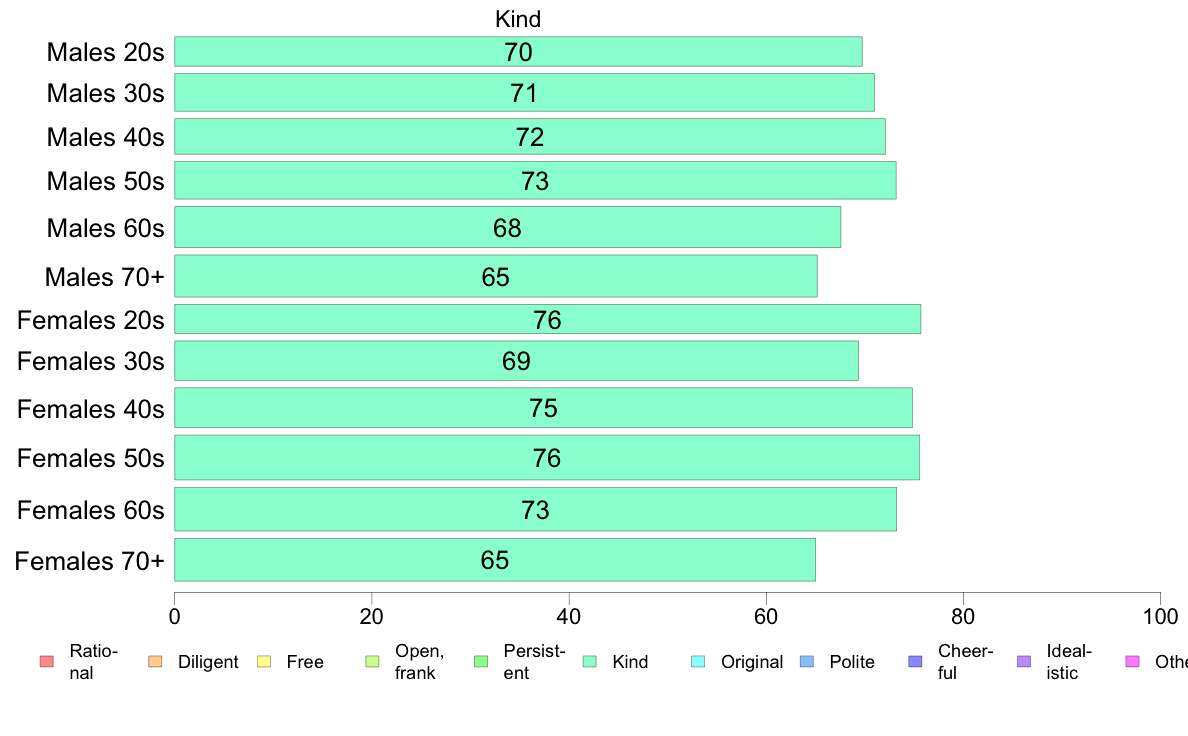Click the yellow Free legend swatch
1188x736 pixels.
click(x=264, y=662)
